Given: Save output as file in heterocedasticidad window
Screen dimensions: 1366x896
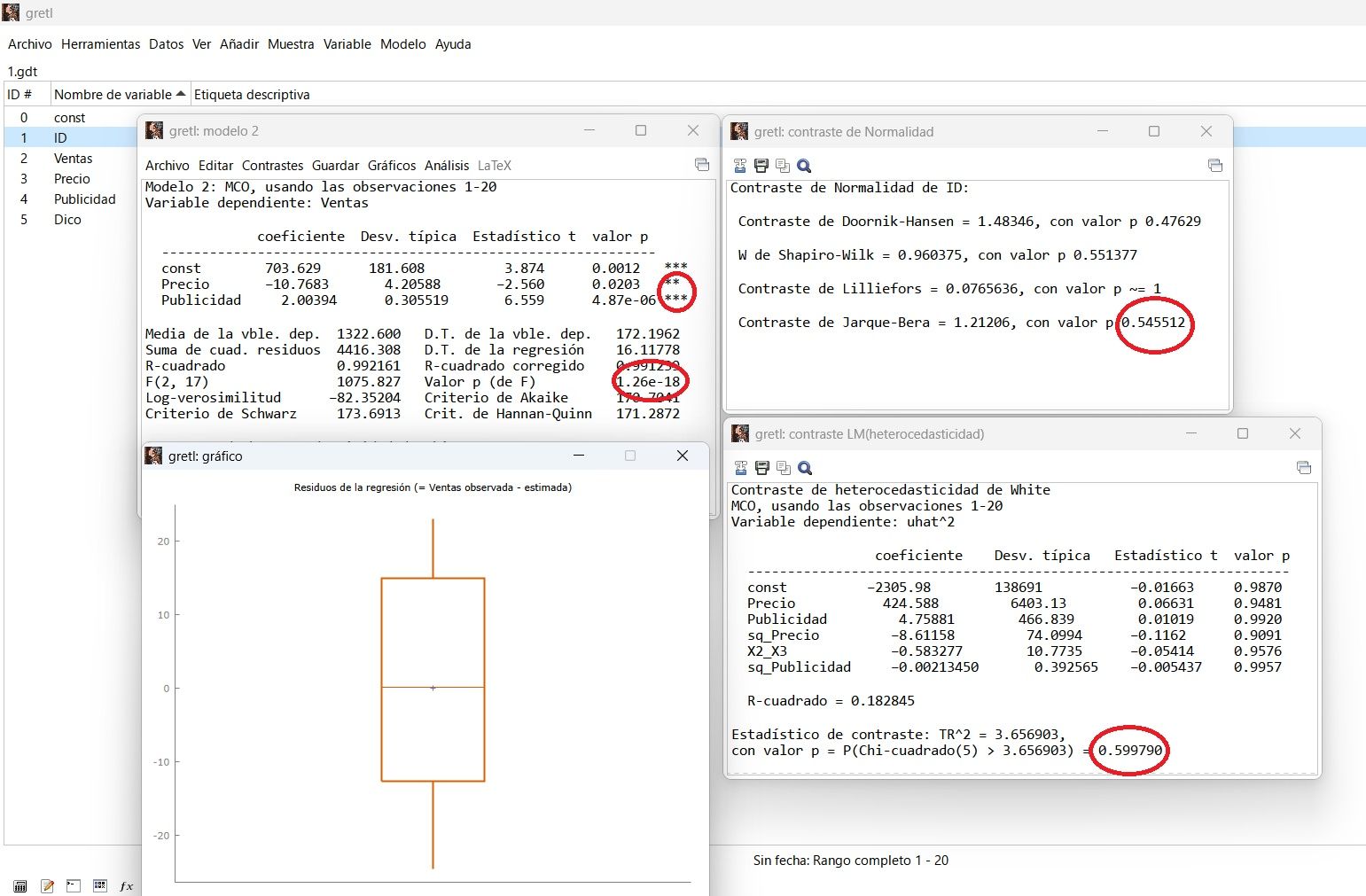Looking at the screenshot, I should pyautogui.click(x=740, y=468).
